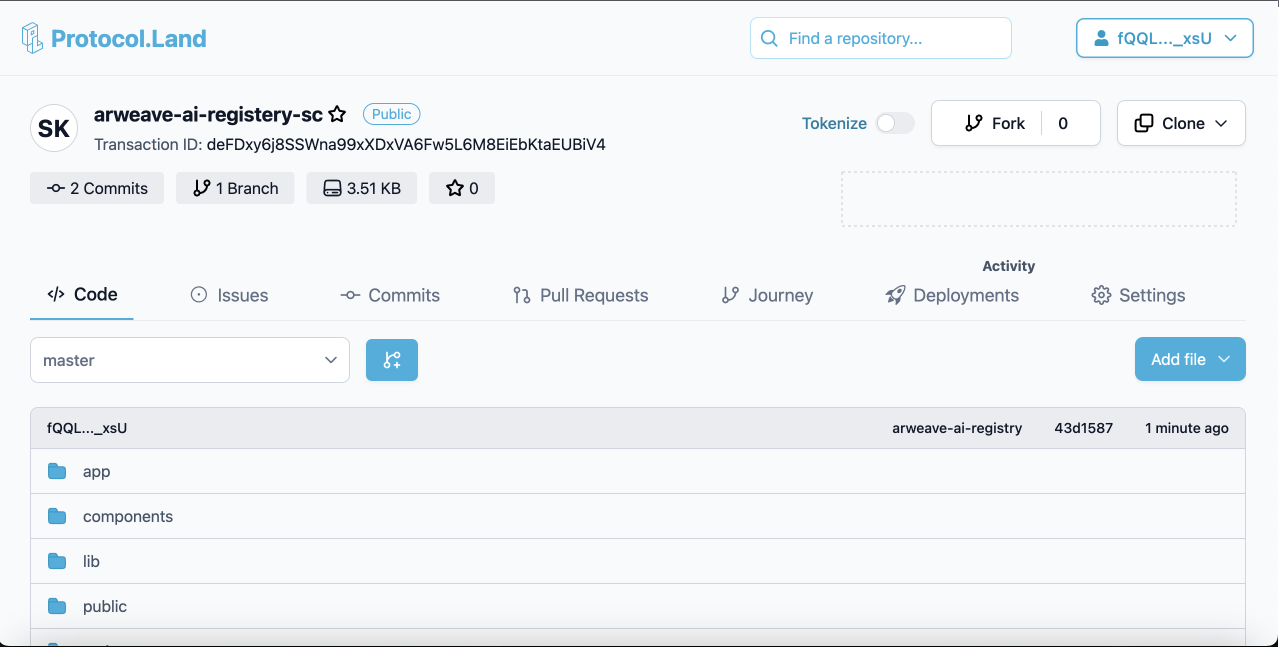
Task: Click the '1 minute ago' timestamp
Action: click(1187, 428)
